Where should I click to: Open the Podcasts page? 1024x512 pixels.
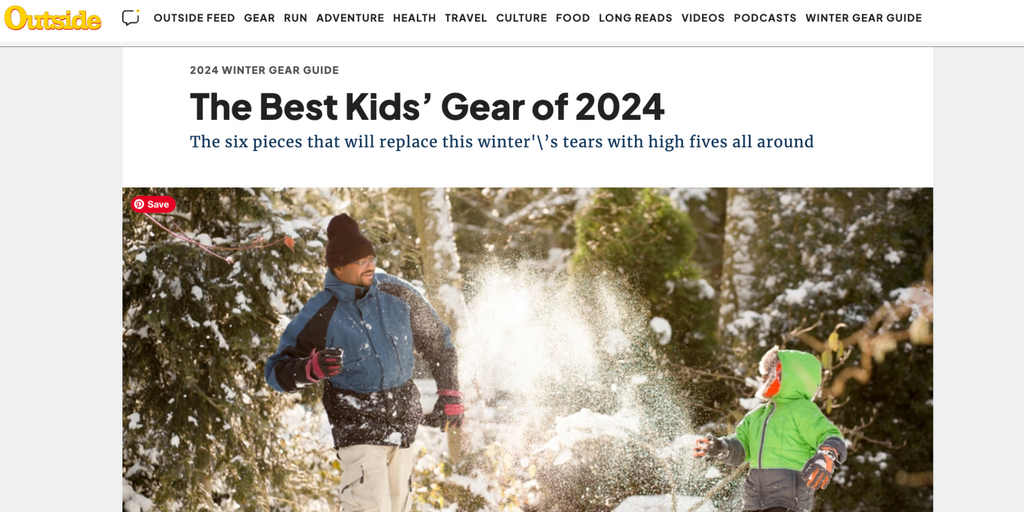(x=765, y=18)
